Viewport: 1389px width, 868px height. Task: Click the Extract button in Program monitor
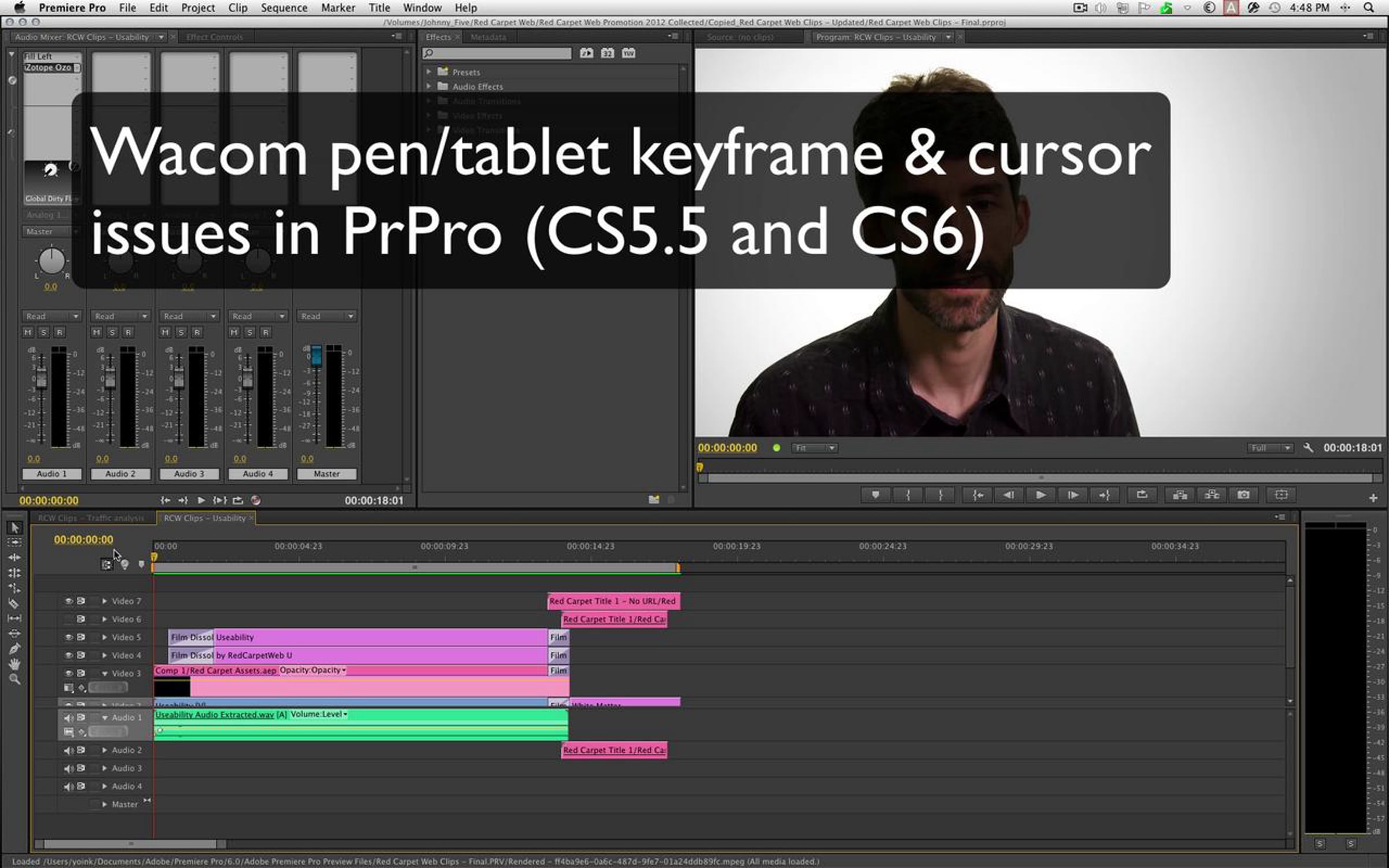point(1212,495)
